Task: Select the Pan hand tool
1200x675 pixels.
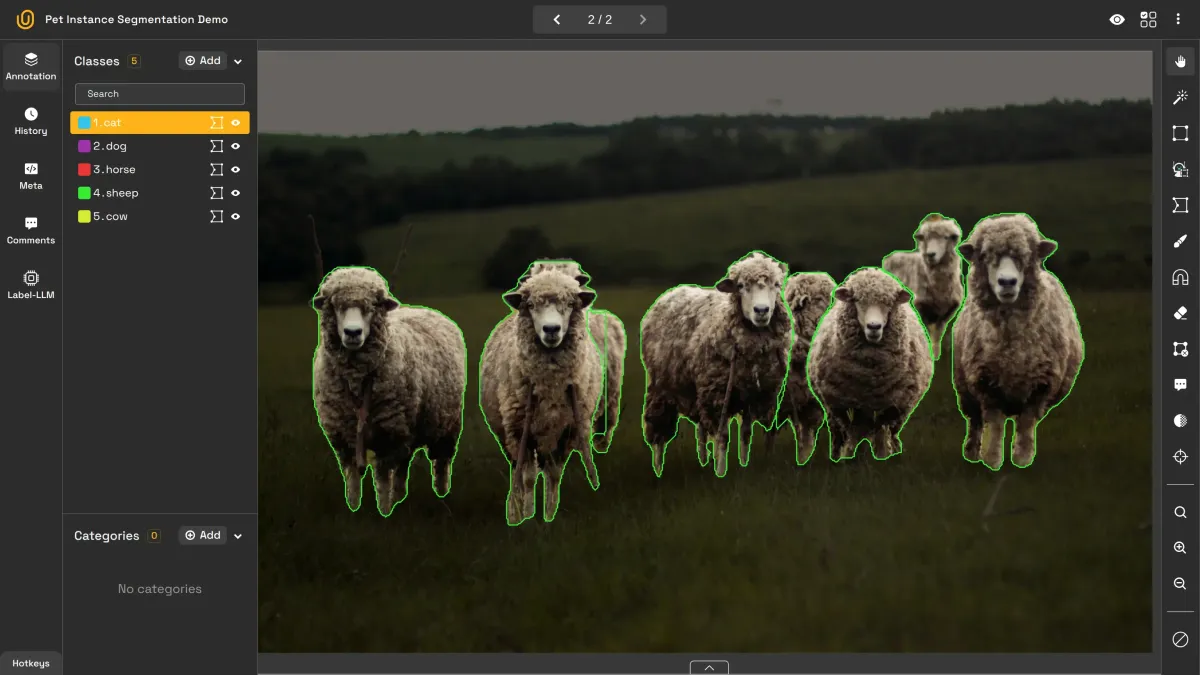Action: pyautogui.click(x=1179, y=61)
